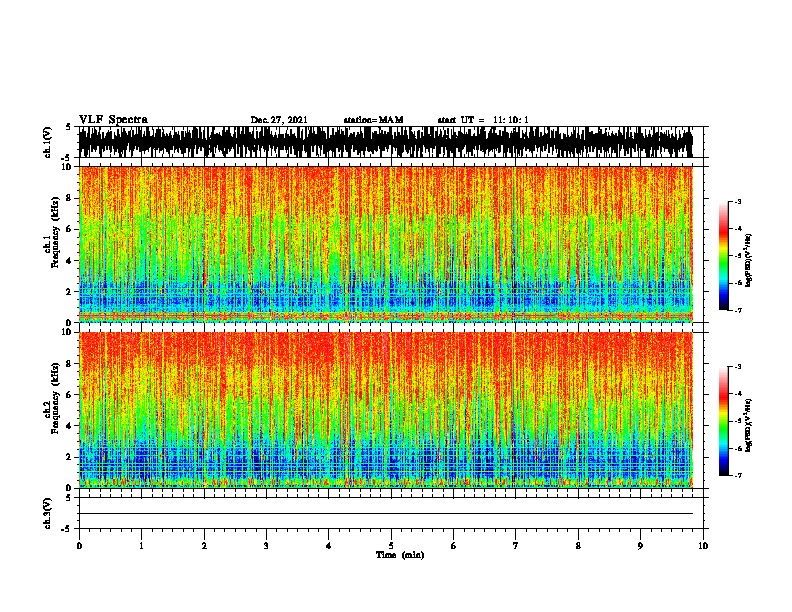Image resolution: width=792 pixels, height=612 pixels.
Task: Click the ch.1 frequency tick label "6"
Action: pyautogui.click(x=69, y=229)
